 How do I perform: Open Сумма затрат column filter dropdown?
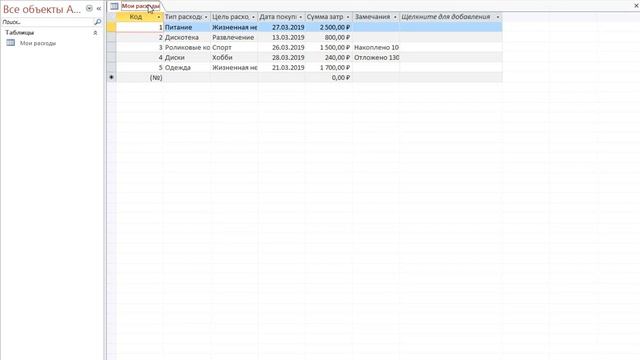(348, 17)
